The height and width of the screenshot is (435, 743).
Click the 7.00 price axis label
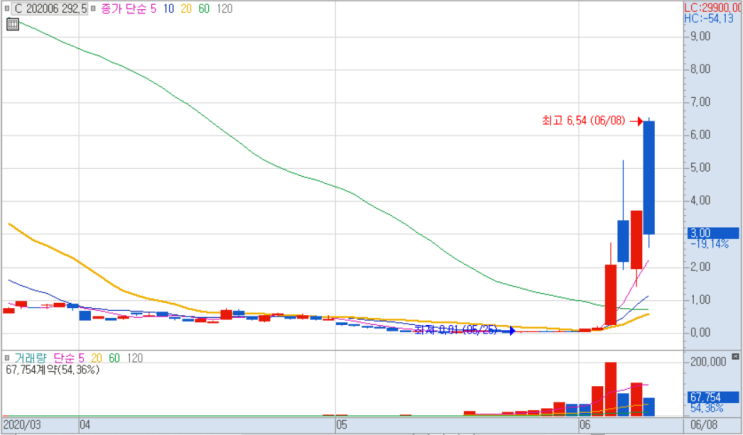(x=700, y=102)
